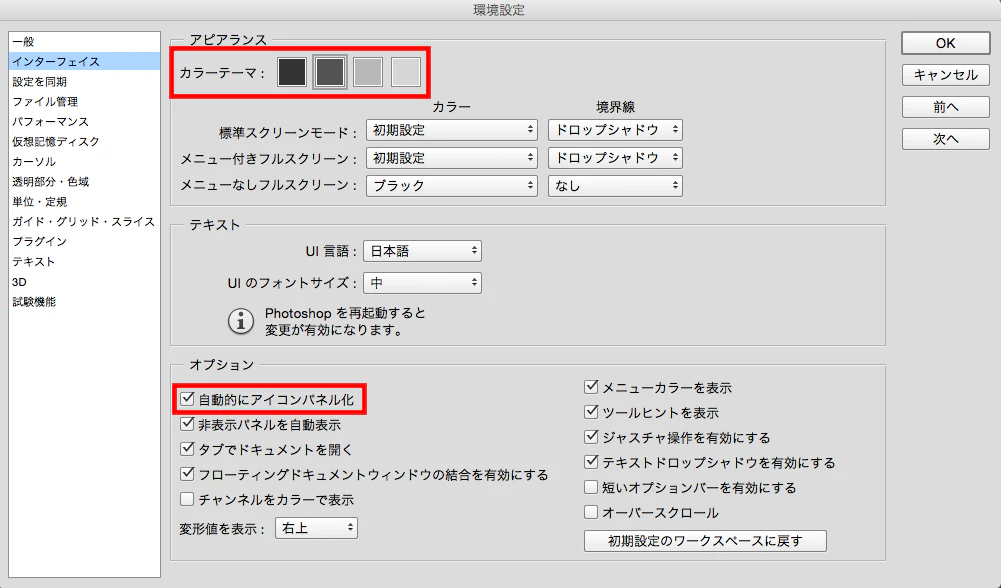Select the lightest color theme swatch
Image resolution: width=1001 pixels, height=588 pixels.
coord(405,72)
